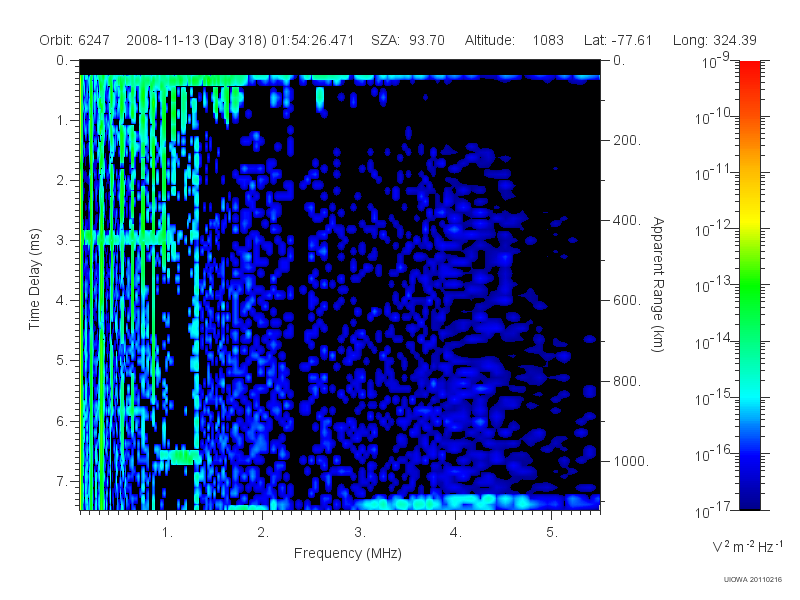The width and height of the screenshot is (800, 600).
Task: Click the Frequency (MHz) axis title
Action: point(347,553)
